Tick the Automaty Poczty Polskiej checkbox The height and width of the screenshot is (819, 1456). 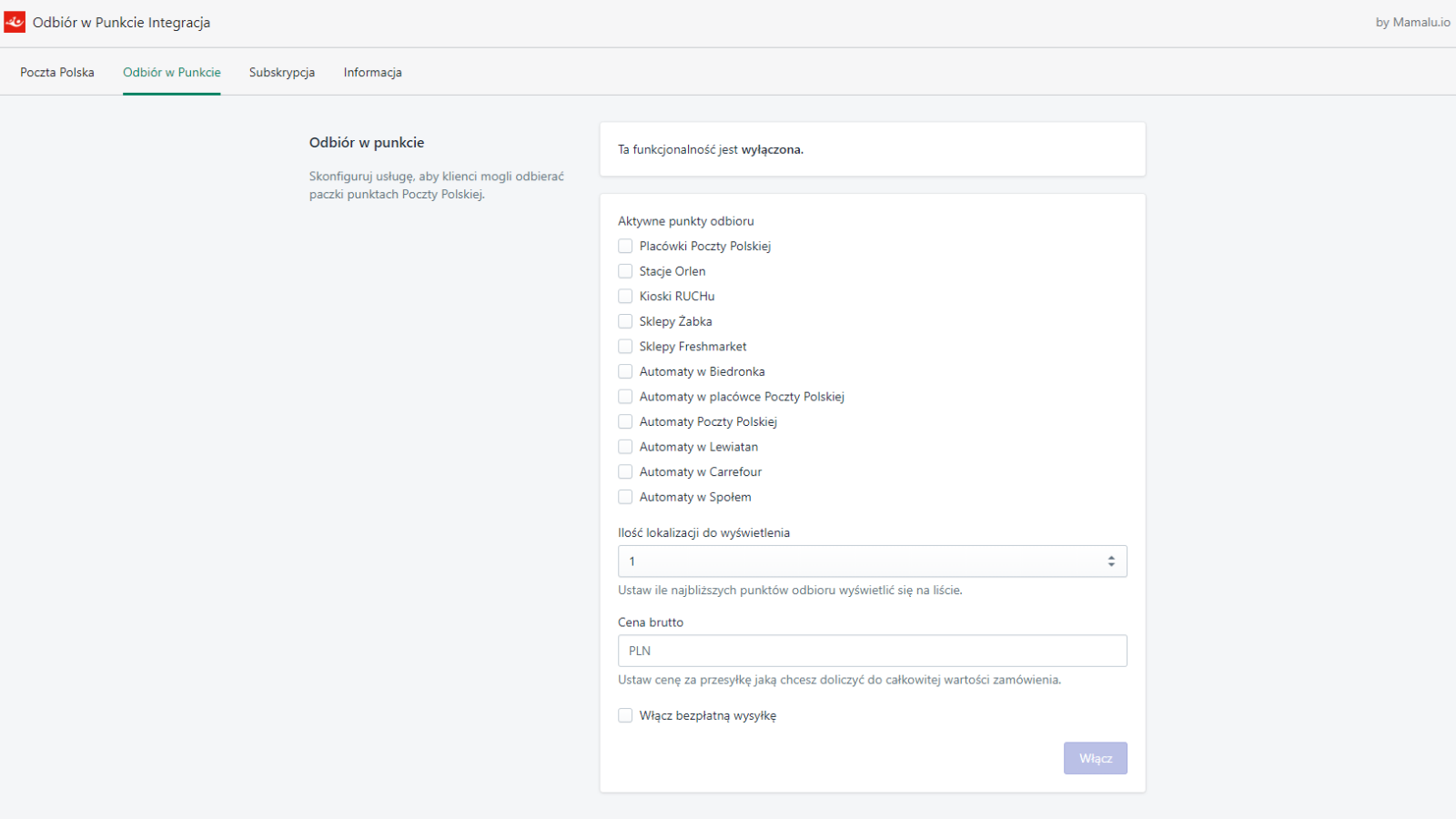coord(625,421)
